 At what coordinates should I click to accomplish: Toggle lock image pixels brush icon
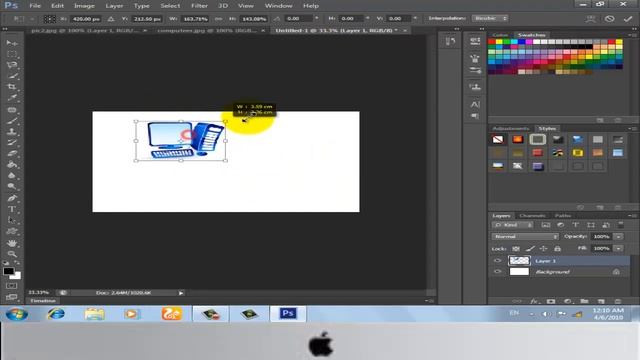click(530, 248)
